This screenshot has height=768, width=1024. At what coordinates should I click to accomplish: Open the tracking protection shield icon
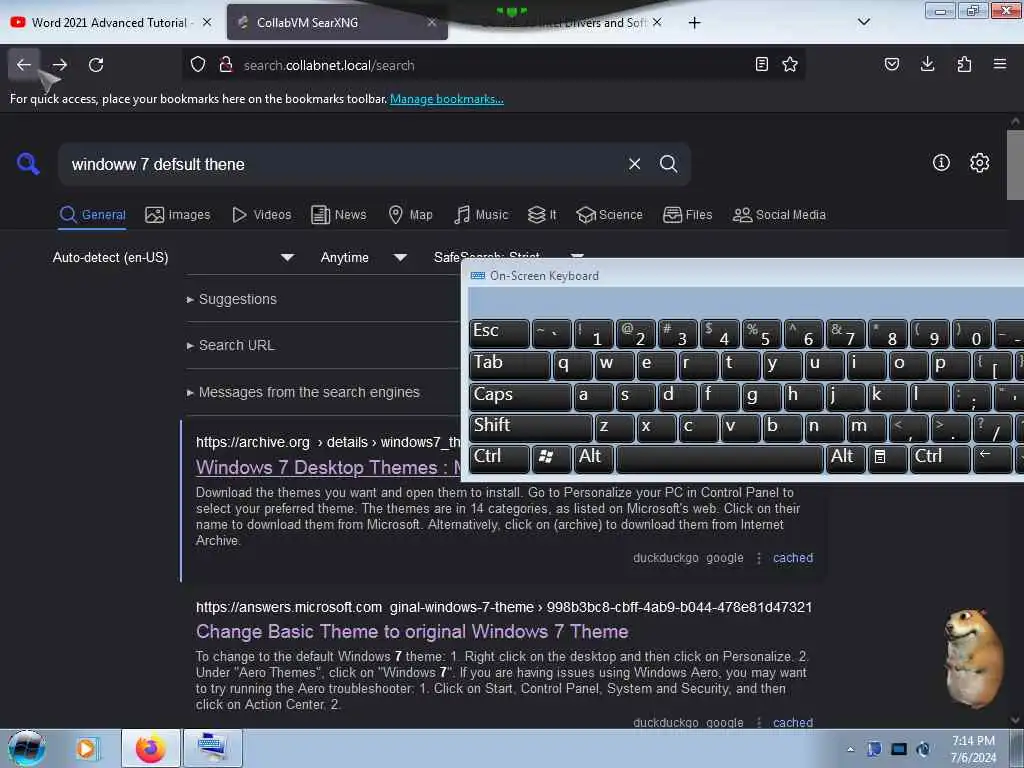tap(198, 65)
